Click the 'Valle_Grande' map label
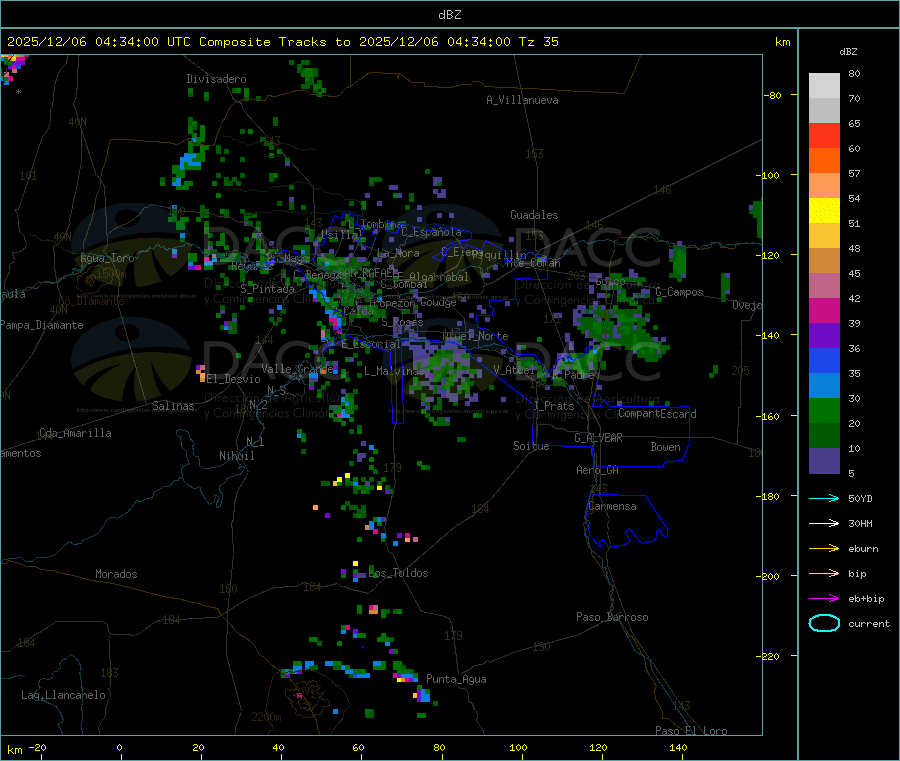The width and height of the screenshot is (900, 761). [x=297, y=369]
